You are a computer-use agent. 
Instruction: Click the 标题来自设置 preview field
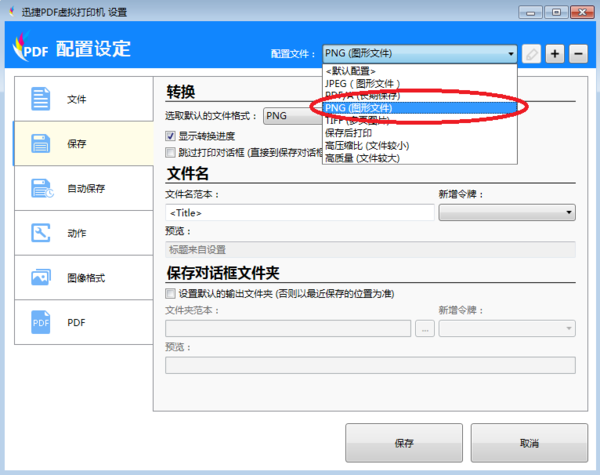click(370, 250)
